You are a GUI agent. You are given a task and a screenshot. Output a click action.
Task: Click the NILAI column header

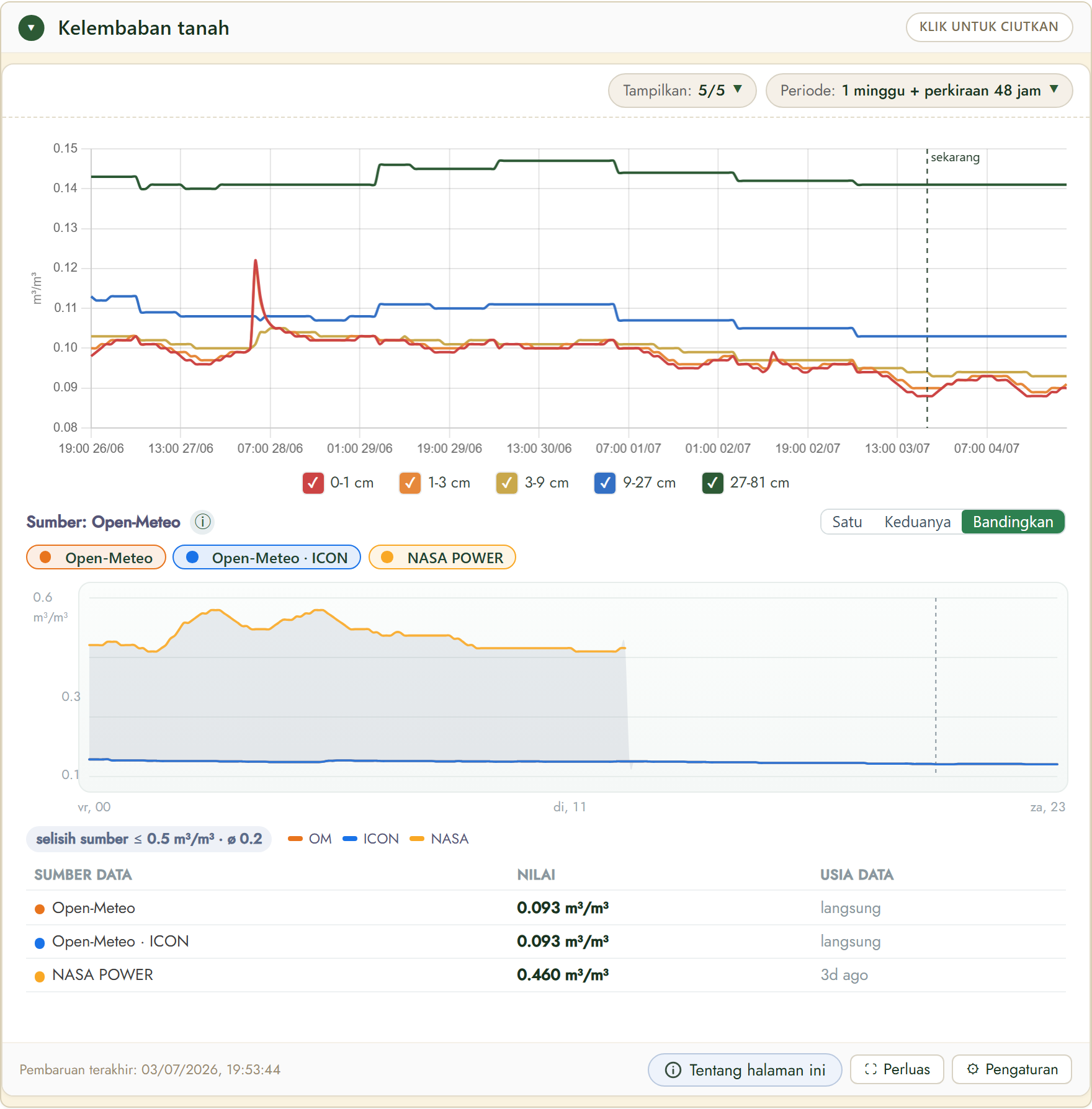(536, 875)
